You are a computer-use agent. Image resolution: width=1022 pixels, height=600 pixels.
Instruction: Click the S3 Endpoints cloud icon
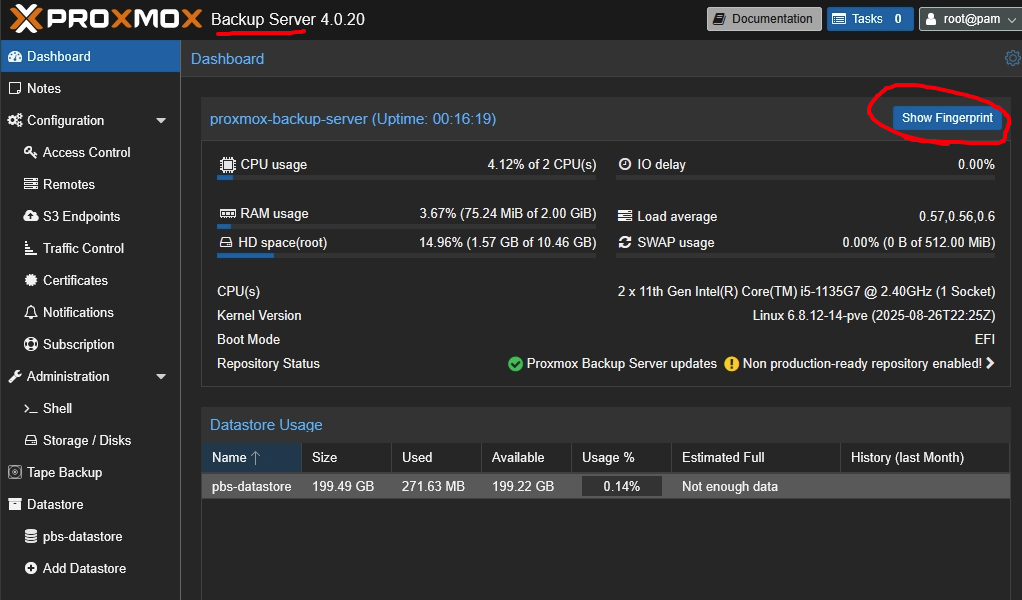(31, 217)
